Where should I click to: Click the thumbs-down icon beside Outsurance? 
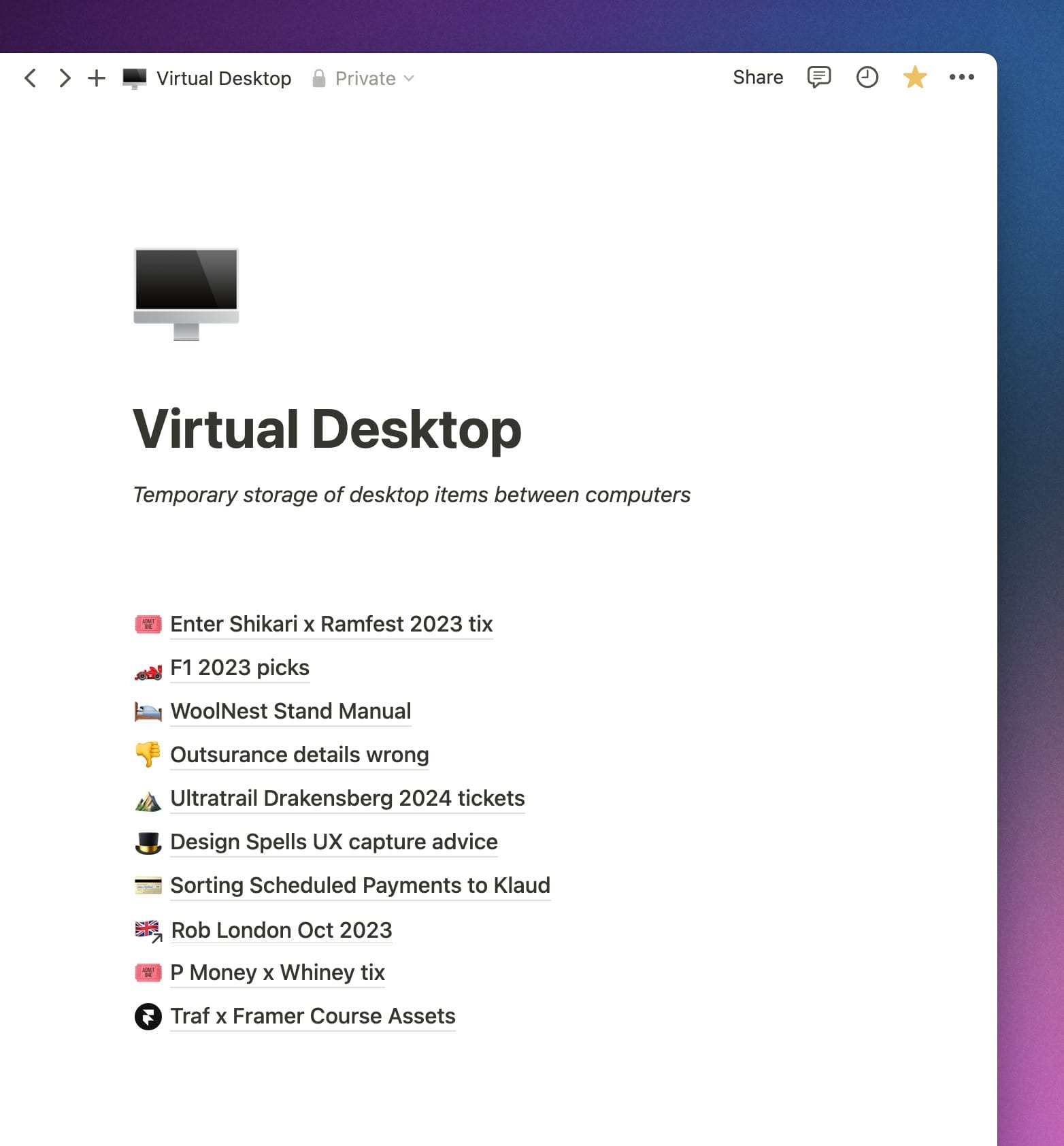pyautogui.click(x=148, y=755)
